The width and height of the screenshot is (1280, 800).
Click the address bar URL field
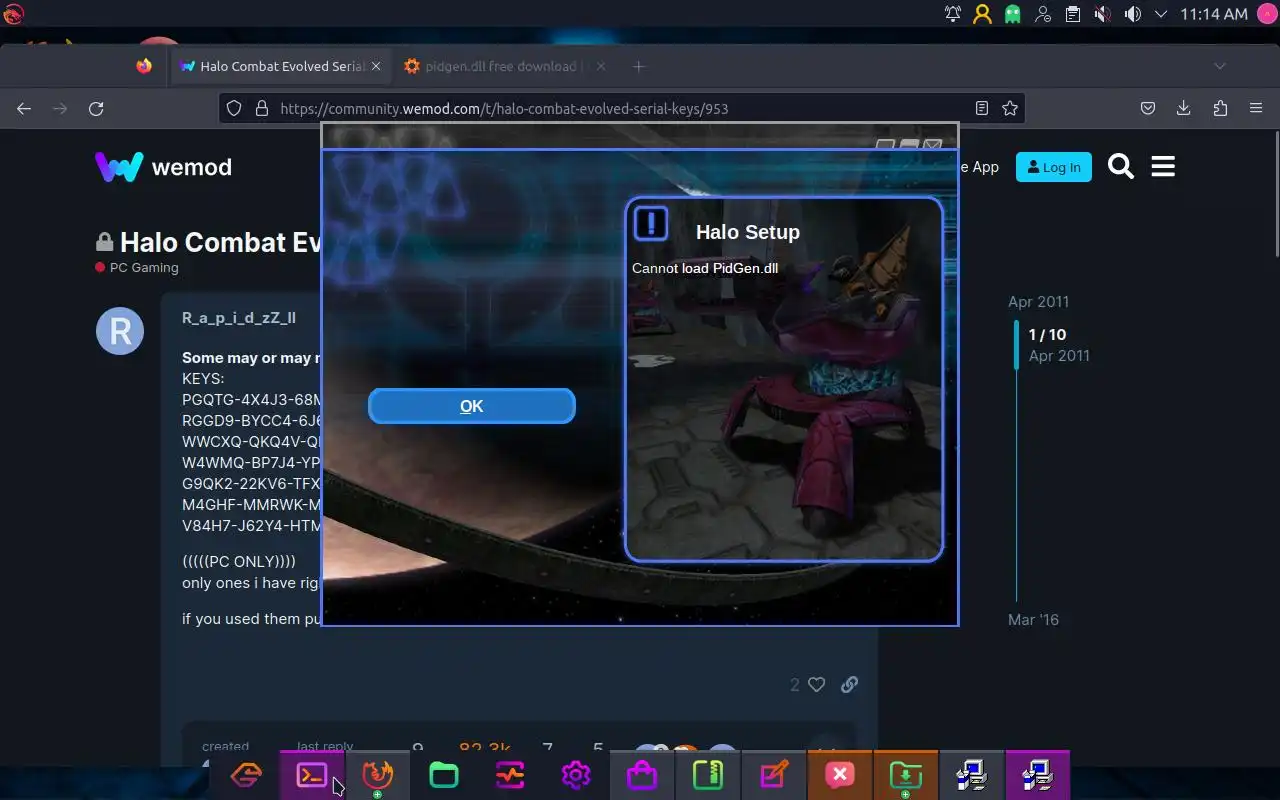[x=620, y=108]
